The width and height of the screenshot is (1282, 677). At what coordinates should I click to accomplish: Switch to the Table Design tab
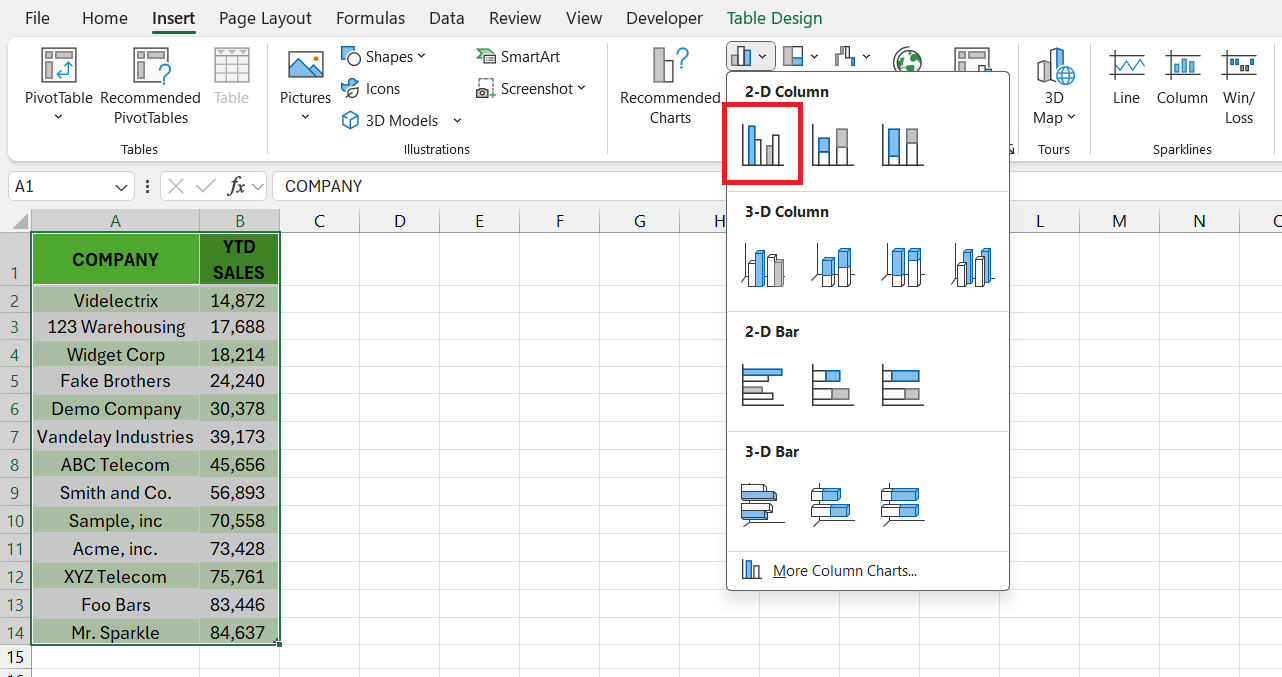[774, 18]
